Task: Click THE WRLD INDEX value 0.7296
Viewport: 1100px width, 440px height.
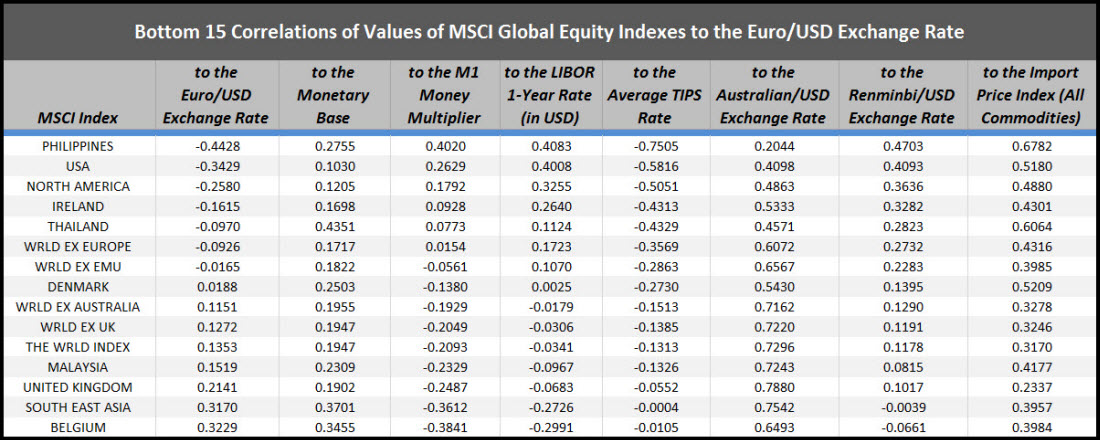Action: click(x=773, y=347)
